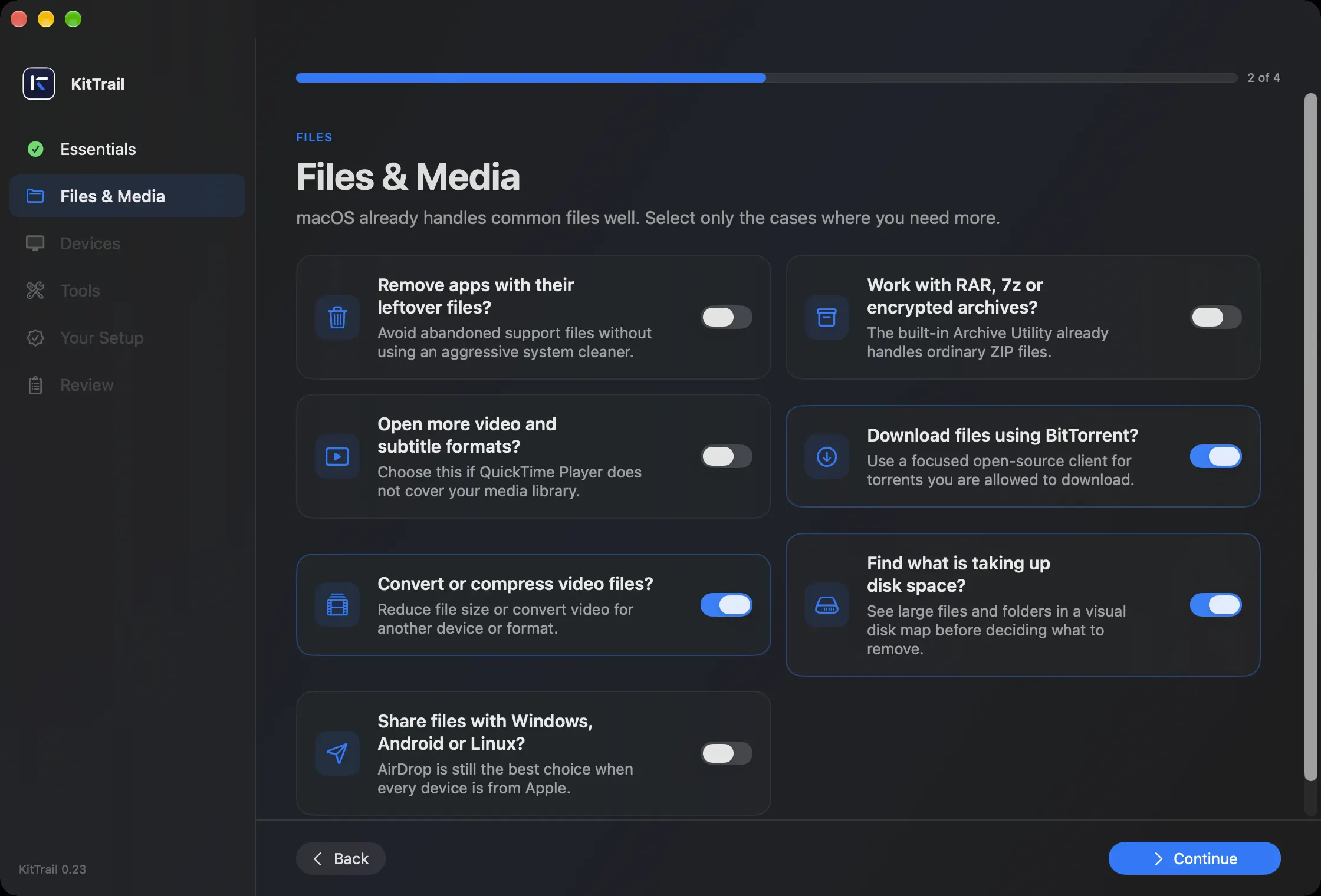Click the setup progress bar
The height and width of the screenshot is (896, 1321).
pyautogui.click(x=767, y=78)
